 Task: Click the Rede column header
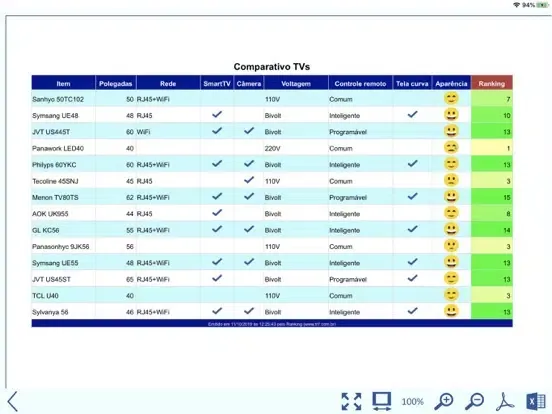(x=168, y=83)
